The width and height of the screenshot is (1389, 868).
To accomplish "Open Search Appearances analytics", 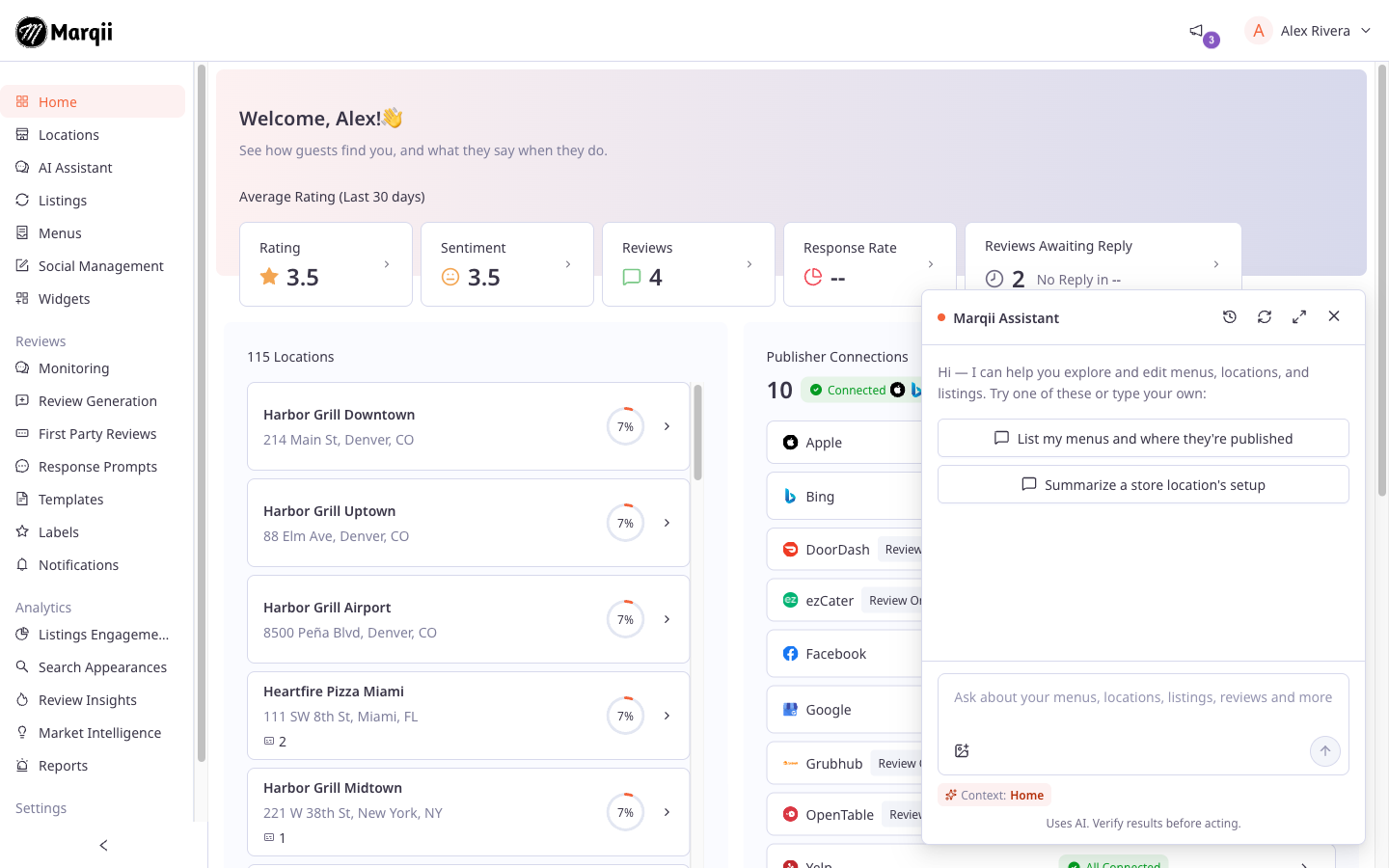I will tap(93, 667).
